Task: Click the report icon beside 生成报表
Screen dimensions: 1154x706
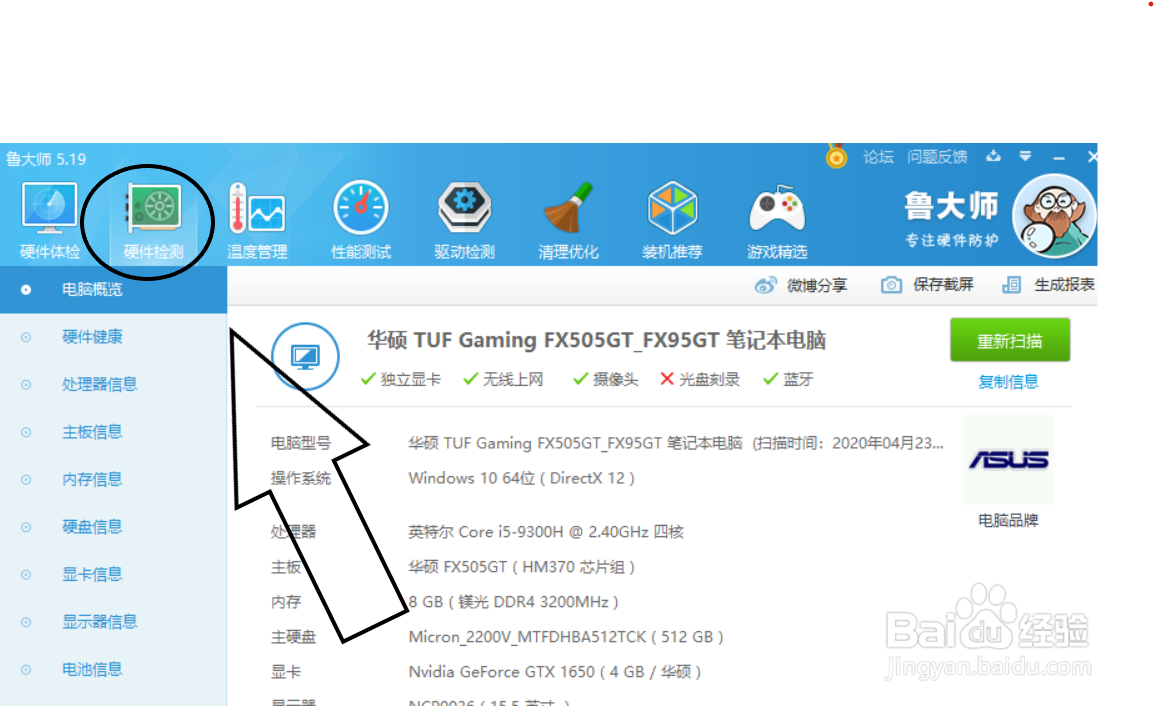Action: pyautogui.click(x=1012, y=285)
